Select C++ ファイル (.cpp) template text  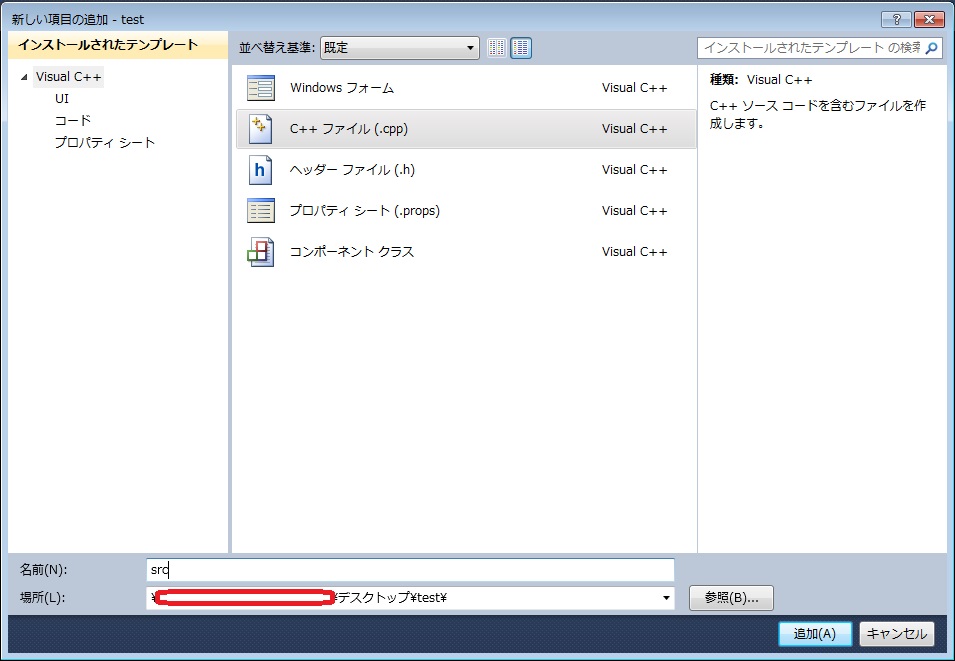[348, 129]
